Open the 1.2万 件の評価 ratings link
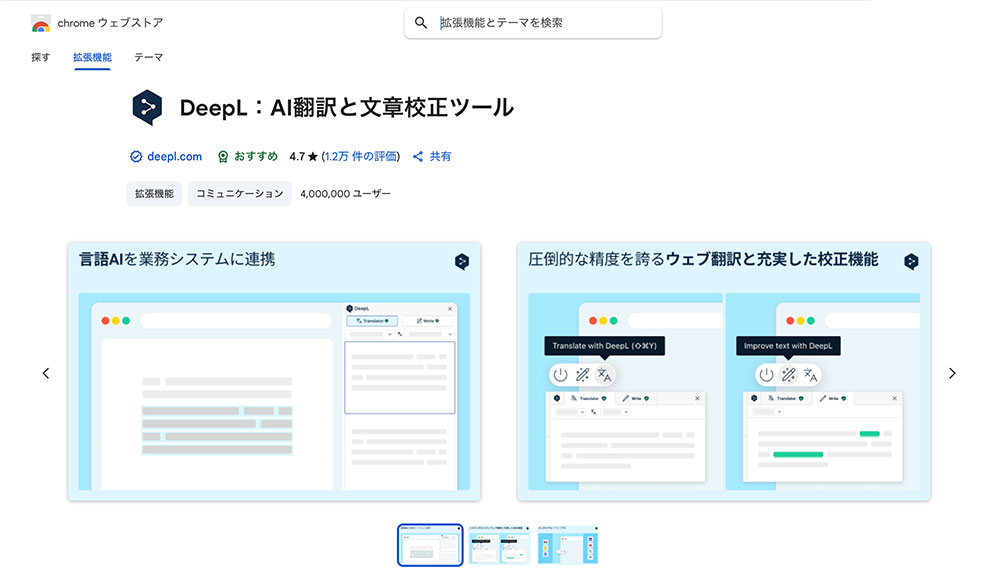 (361, 156)
